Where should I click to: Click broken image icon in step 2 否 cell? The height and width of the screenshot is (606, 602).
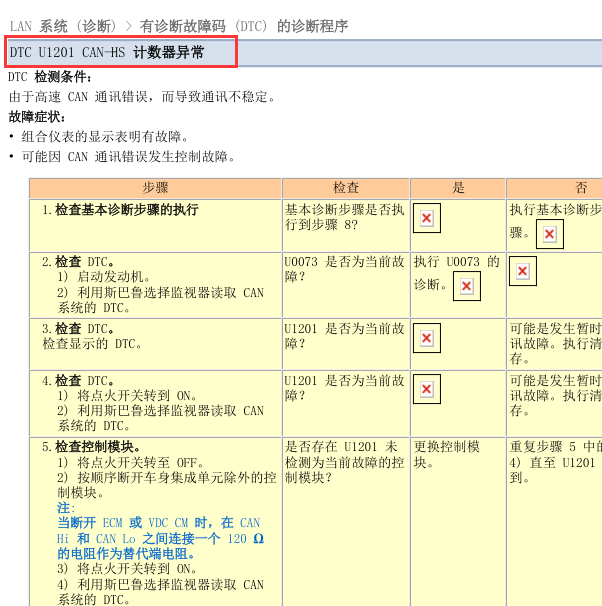[523, 271]
